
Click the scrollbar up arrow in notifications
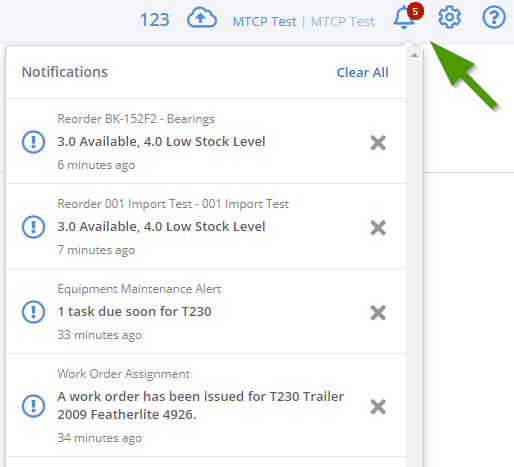[414, 55]
